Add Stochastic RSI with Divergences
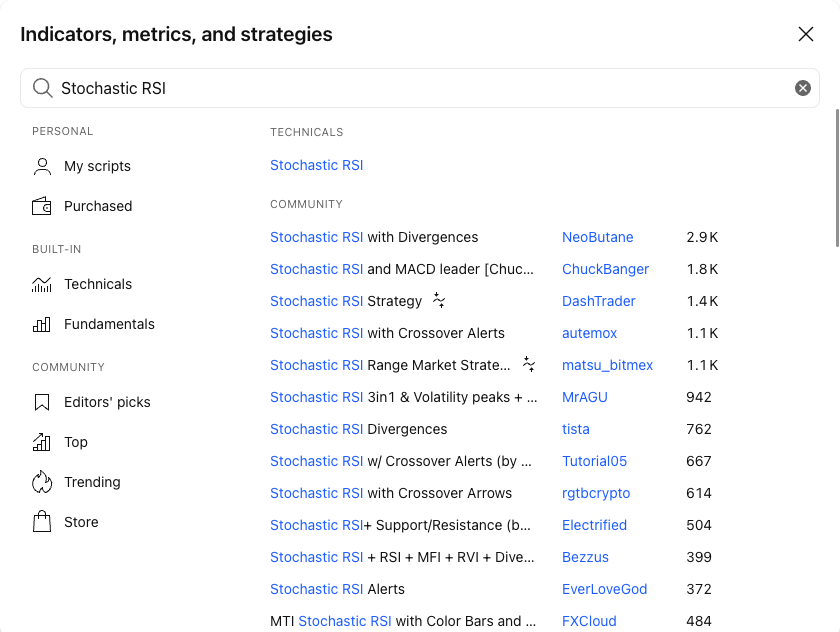840x632 pixels. (374, 237)
